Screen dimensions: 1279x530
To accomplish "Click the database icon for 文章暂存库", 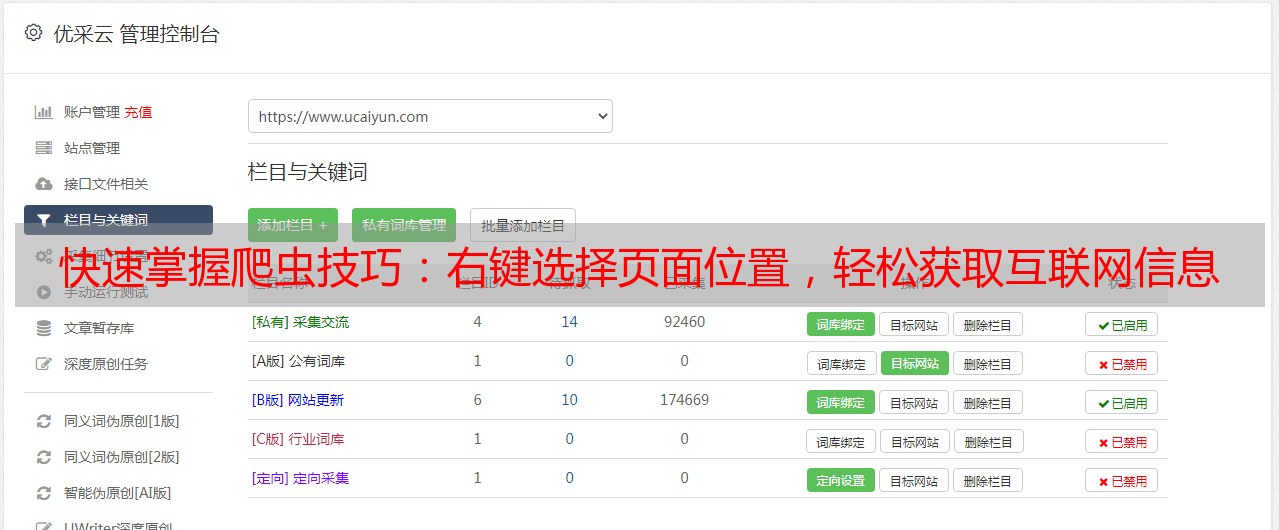I will (43, 328).
